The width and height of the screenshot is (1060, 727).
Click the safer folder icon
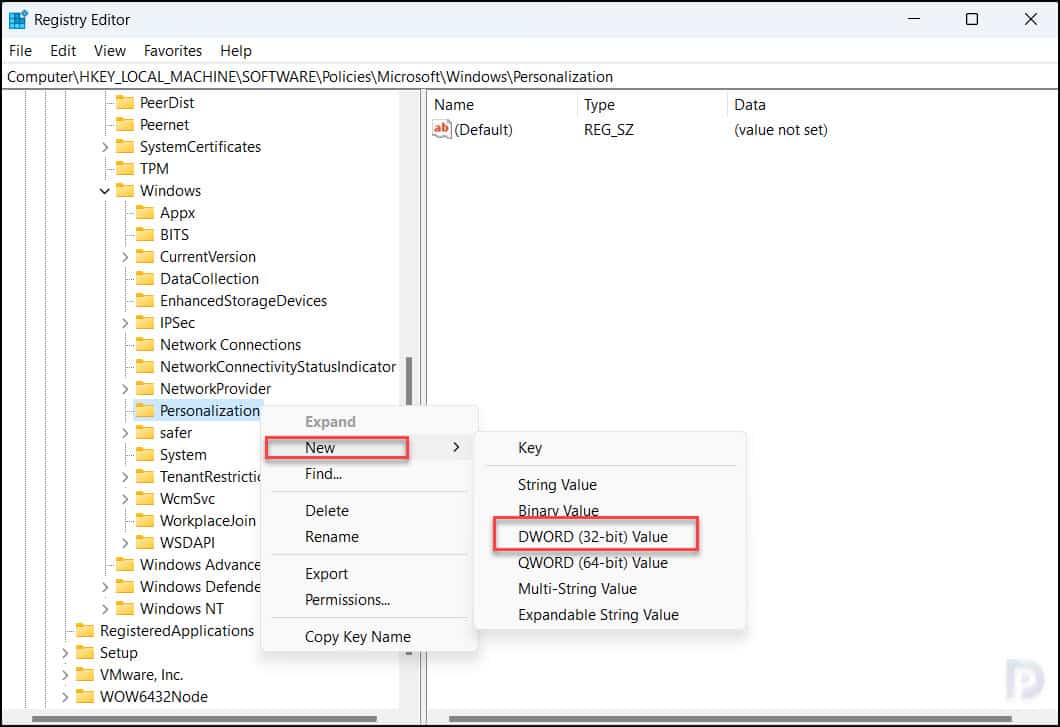[145, 432]
